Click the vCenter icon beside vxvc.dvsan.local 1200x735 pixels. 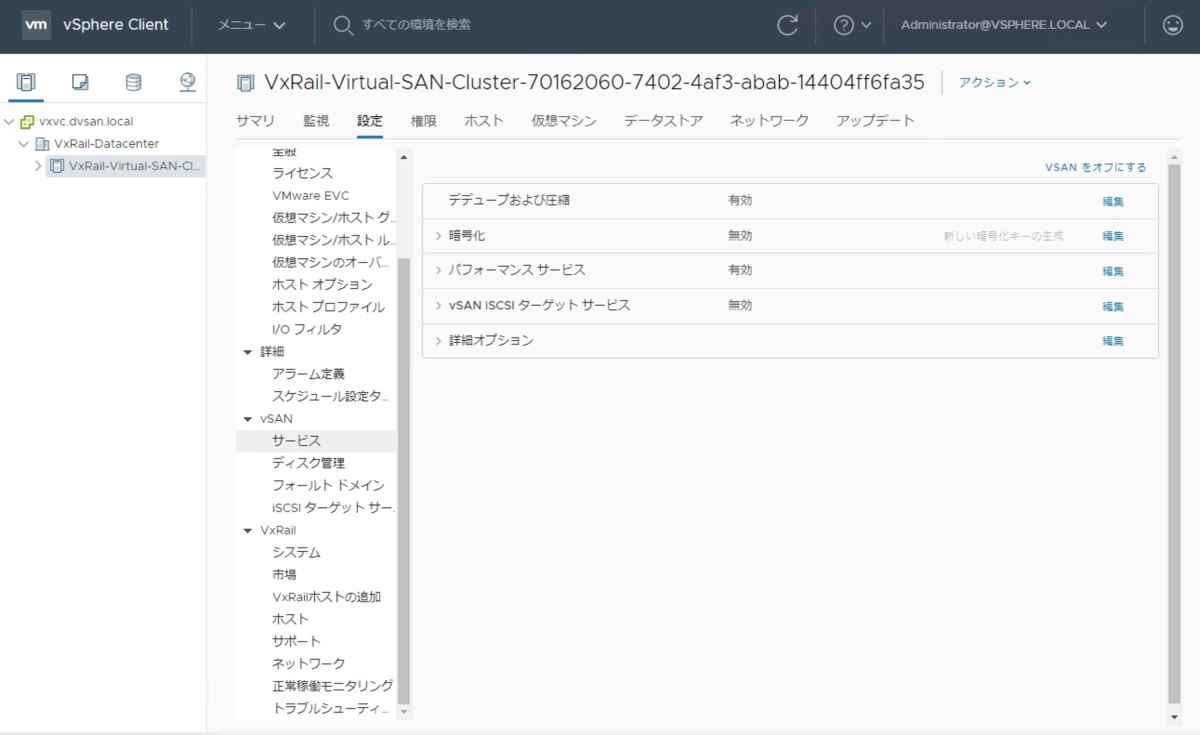27,122
